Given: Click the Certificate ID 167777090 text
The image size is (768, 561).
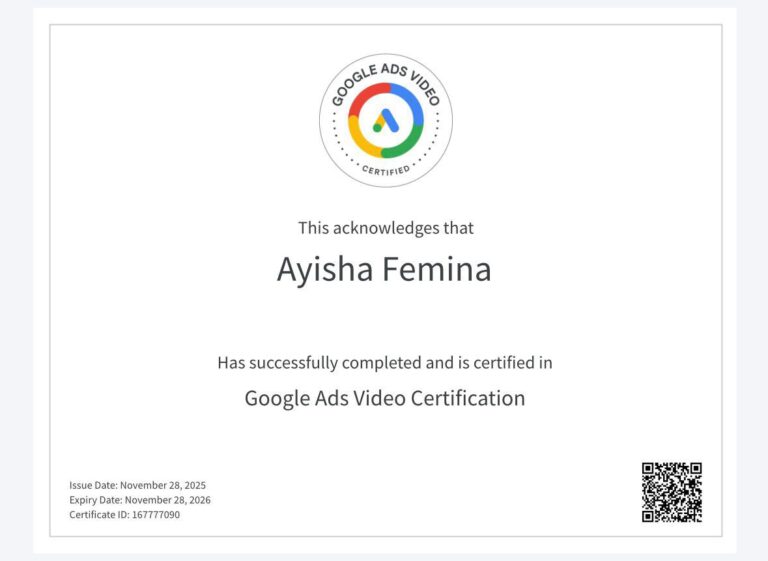Looking at the screenshot, I should [x=125, y=514].
